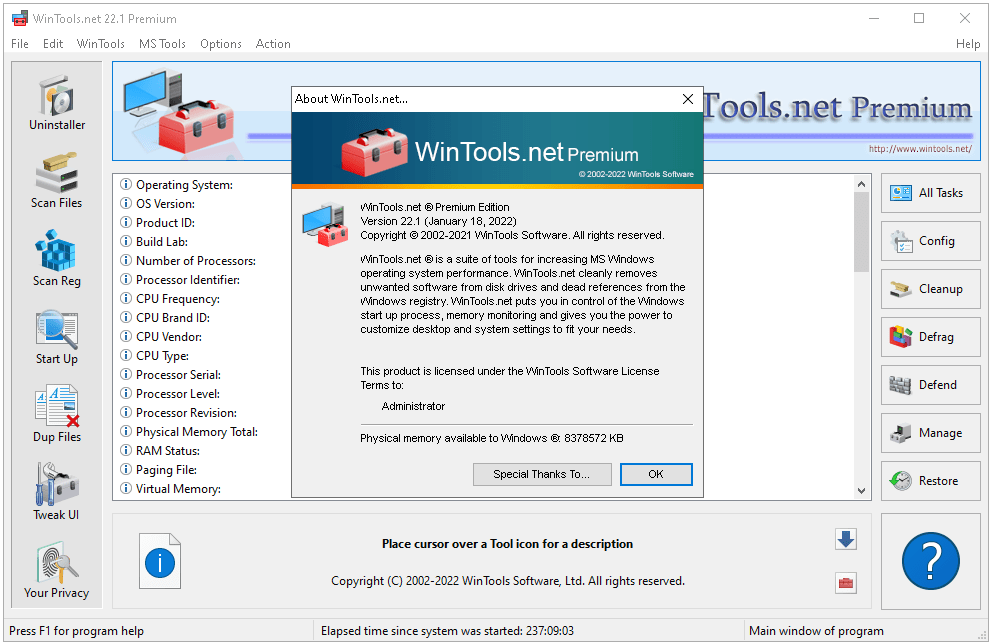The height and width of the screenshot is (644, 991).
Task: Click the blue down arrow icon
Action: [x=846, y=539]
